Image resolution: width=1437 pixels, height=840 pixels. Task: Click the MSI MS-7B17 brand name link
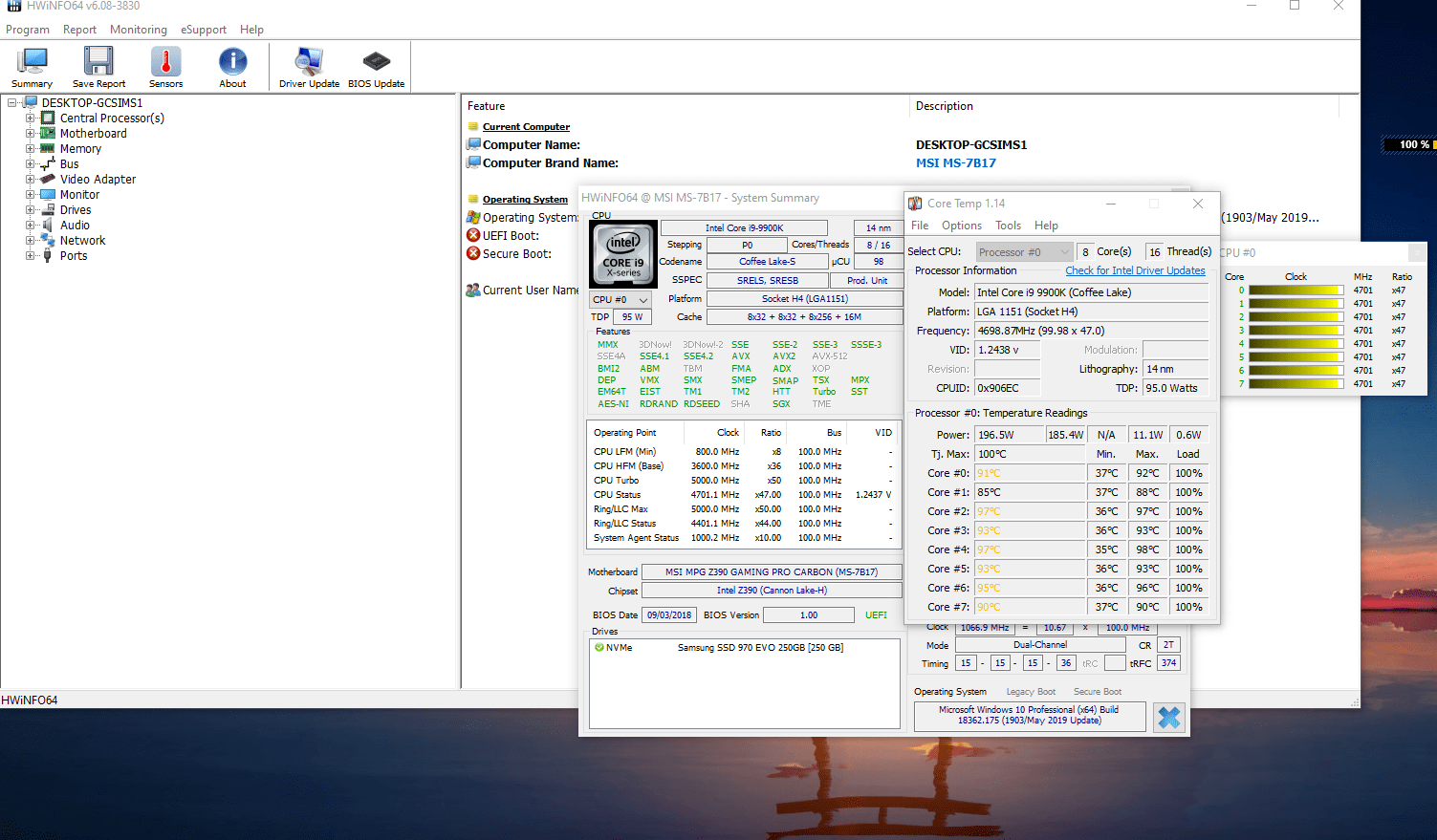coord(955,163)
